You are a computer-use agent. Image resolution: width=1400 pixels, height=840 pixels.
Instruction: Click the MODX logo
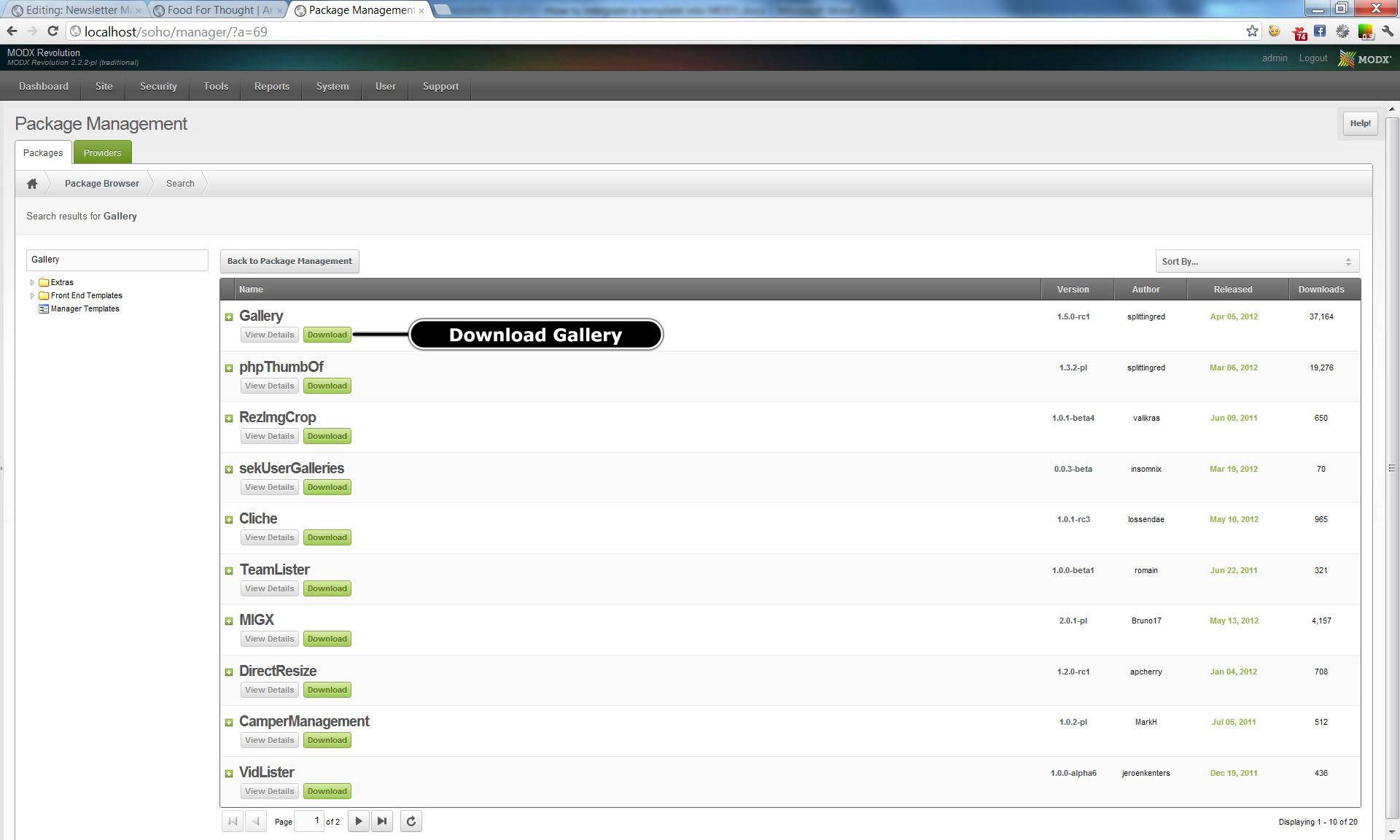[x=1365, y=59]
